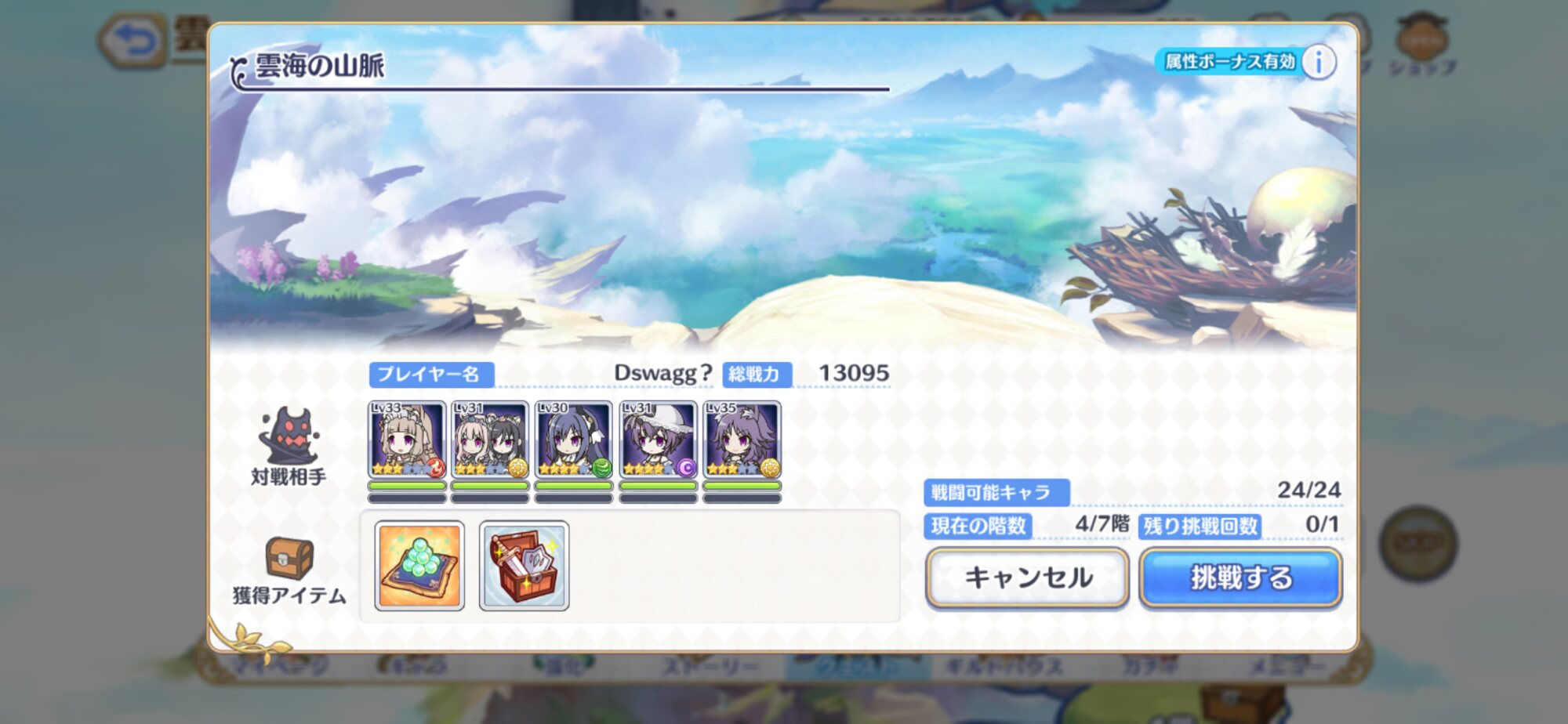
Task: Tap the round gold button at right edge
Action: click(x=1418, y=543)
